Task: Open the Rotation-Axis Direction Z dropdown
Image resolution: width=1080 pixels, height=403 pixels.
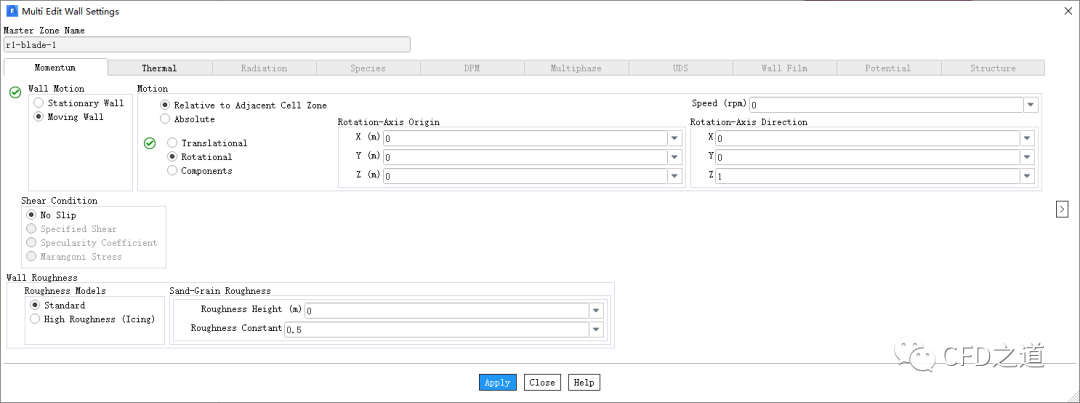Action: 1027,176
